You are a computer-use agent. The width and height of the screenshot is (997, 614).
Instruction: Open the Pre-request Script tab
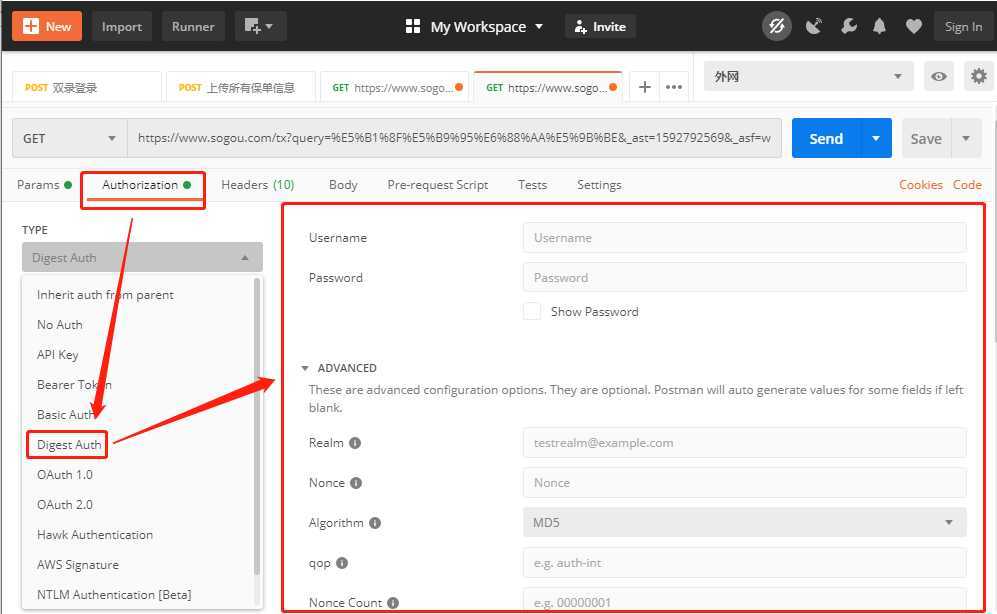click(x=437, y=185)
